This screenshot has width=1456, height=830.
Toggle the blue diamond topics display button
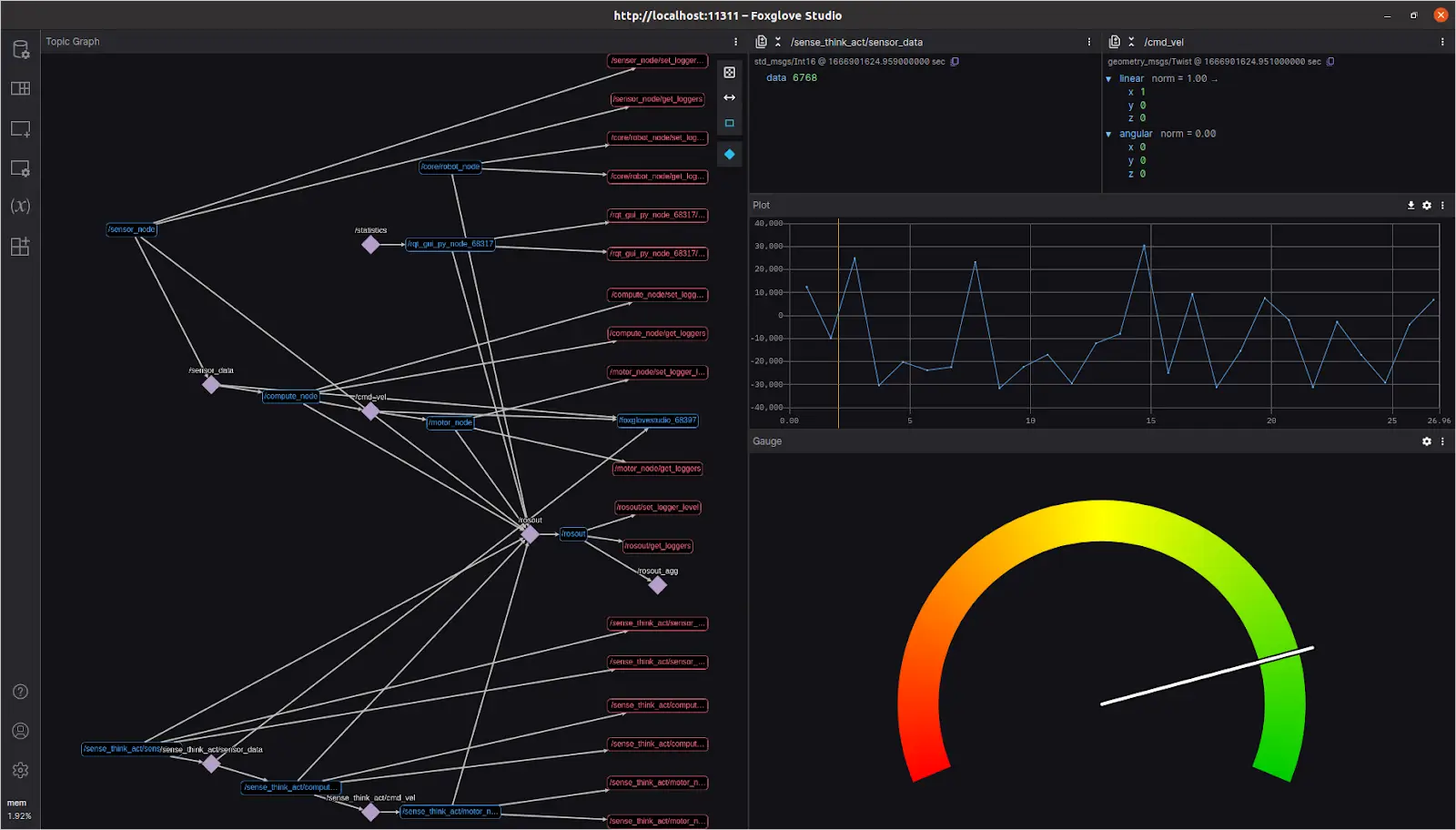[729, 155]
